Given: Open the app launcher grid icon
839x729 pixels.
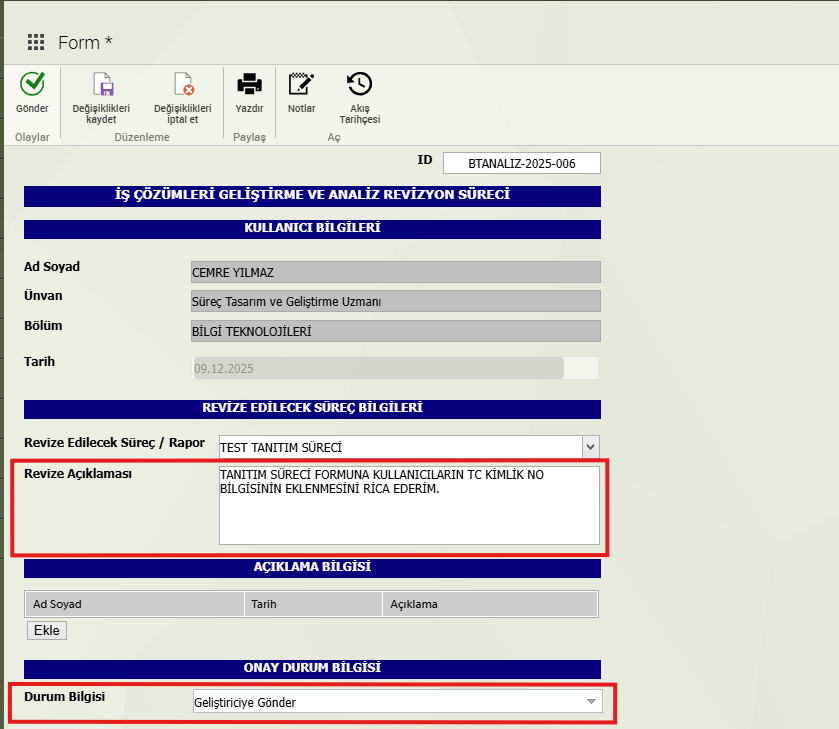Looking at the screenshot, I should [36, 42].
